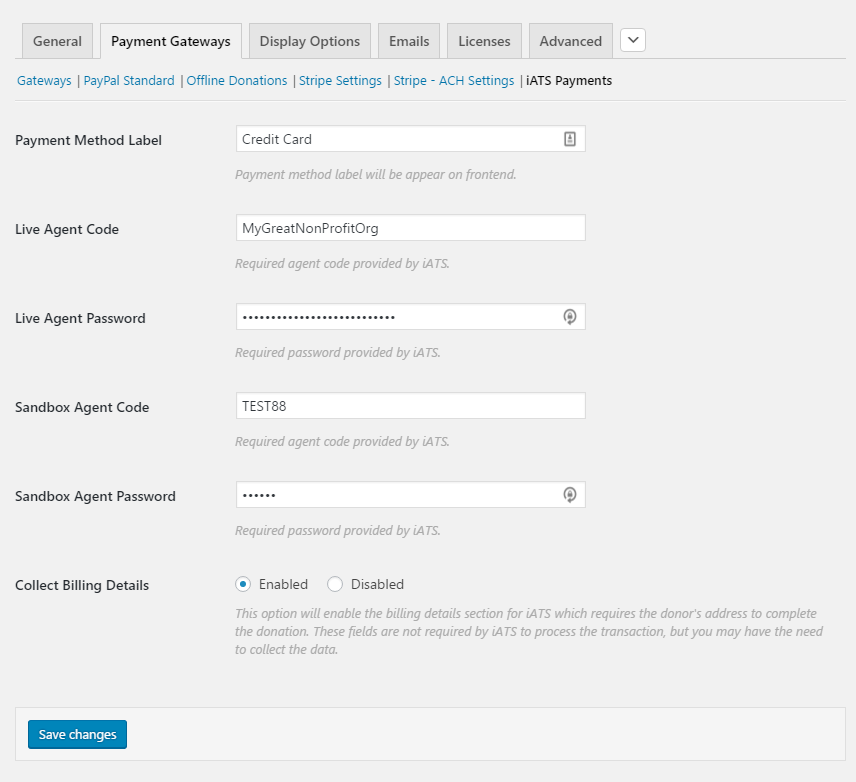The image size is (856, 782).
Task: Click the 'Live Agent Code' label
Action: point(67,229)
